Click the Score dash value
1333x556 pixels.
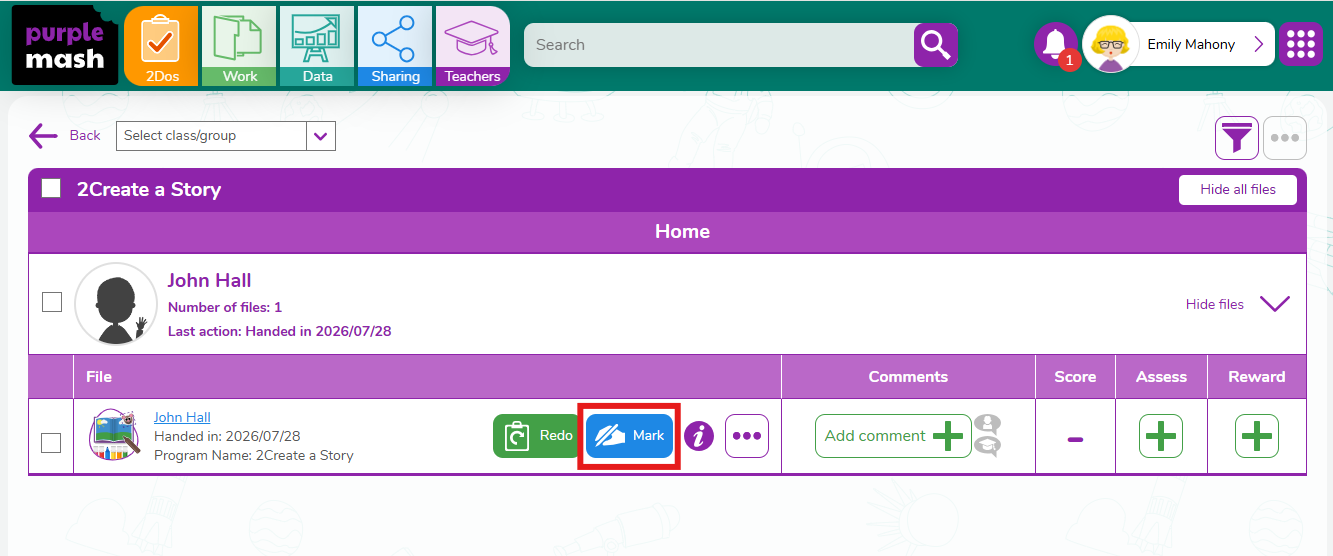pos(1075,438)
